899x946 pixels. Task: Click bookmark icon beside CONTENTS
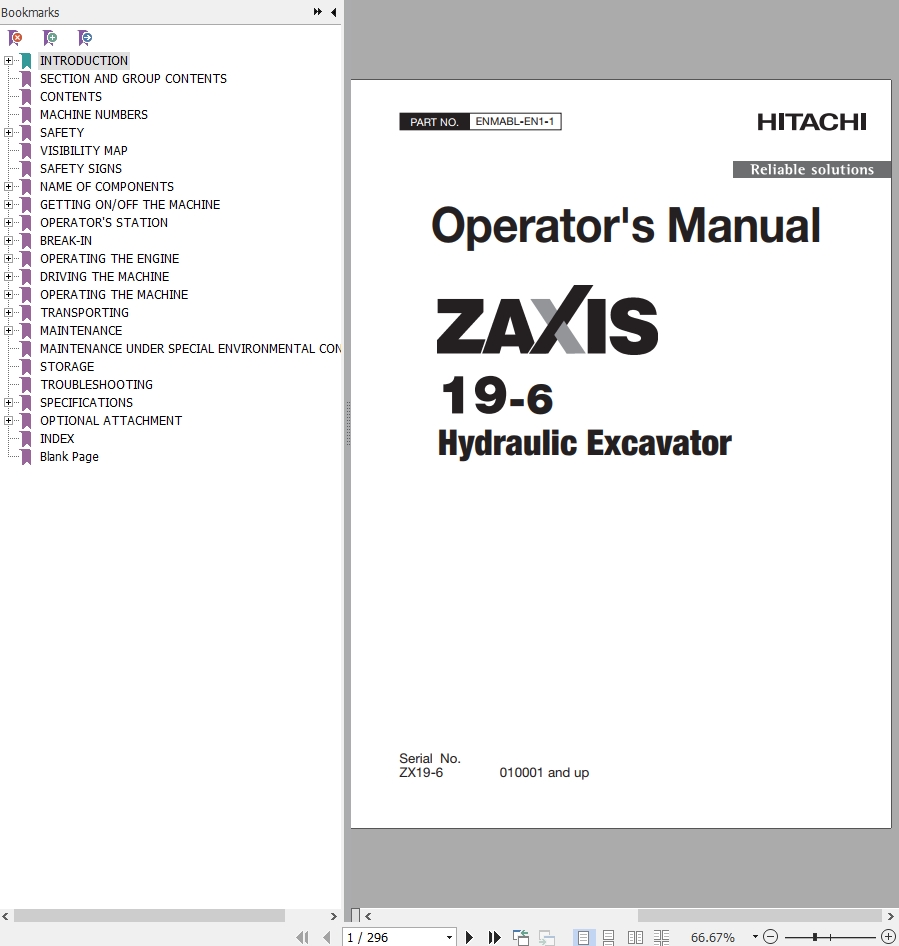tap(27, 97)
